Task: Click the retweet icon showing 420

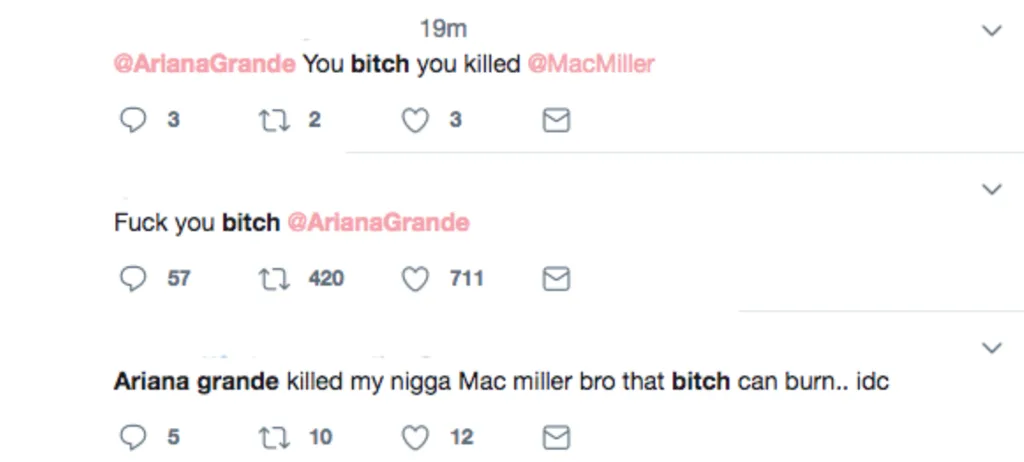Action: tap(274, 279)
